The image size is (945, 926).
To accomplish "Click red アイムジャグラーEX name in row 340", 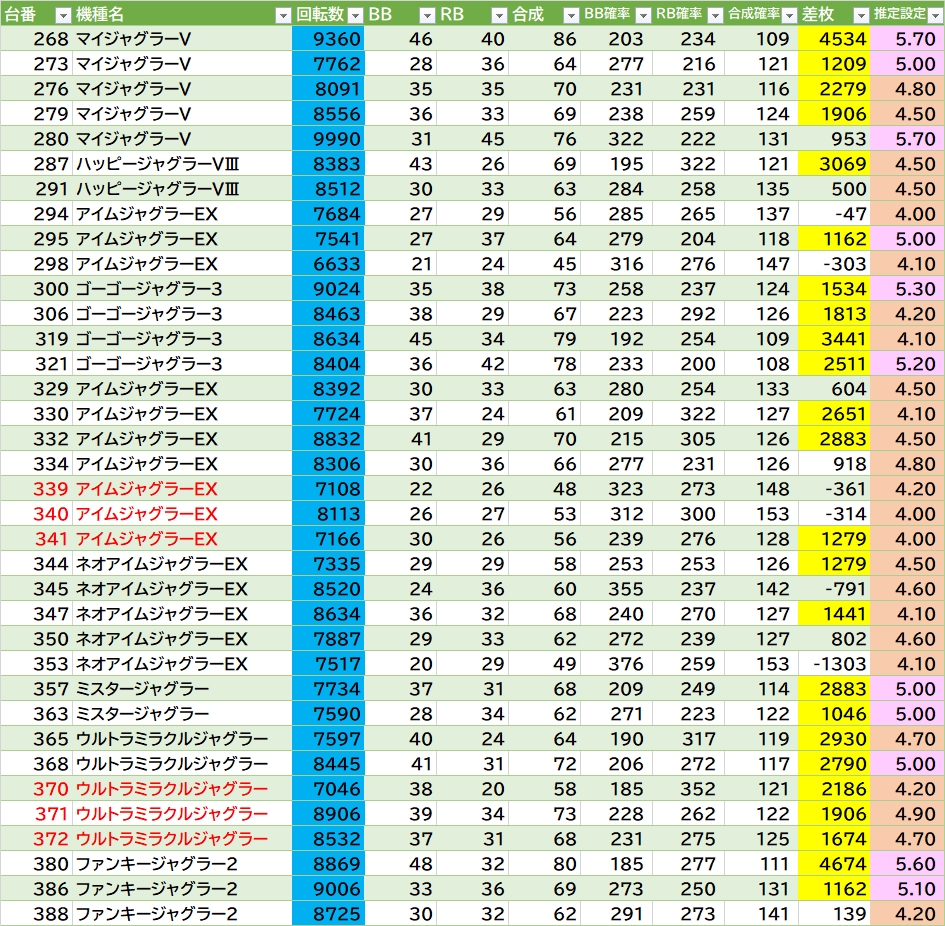I will 146,514.
